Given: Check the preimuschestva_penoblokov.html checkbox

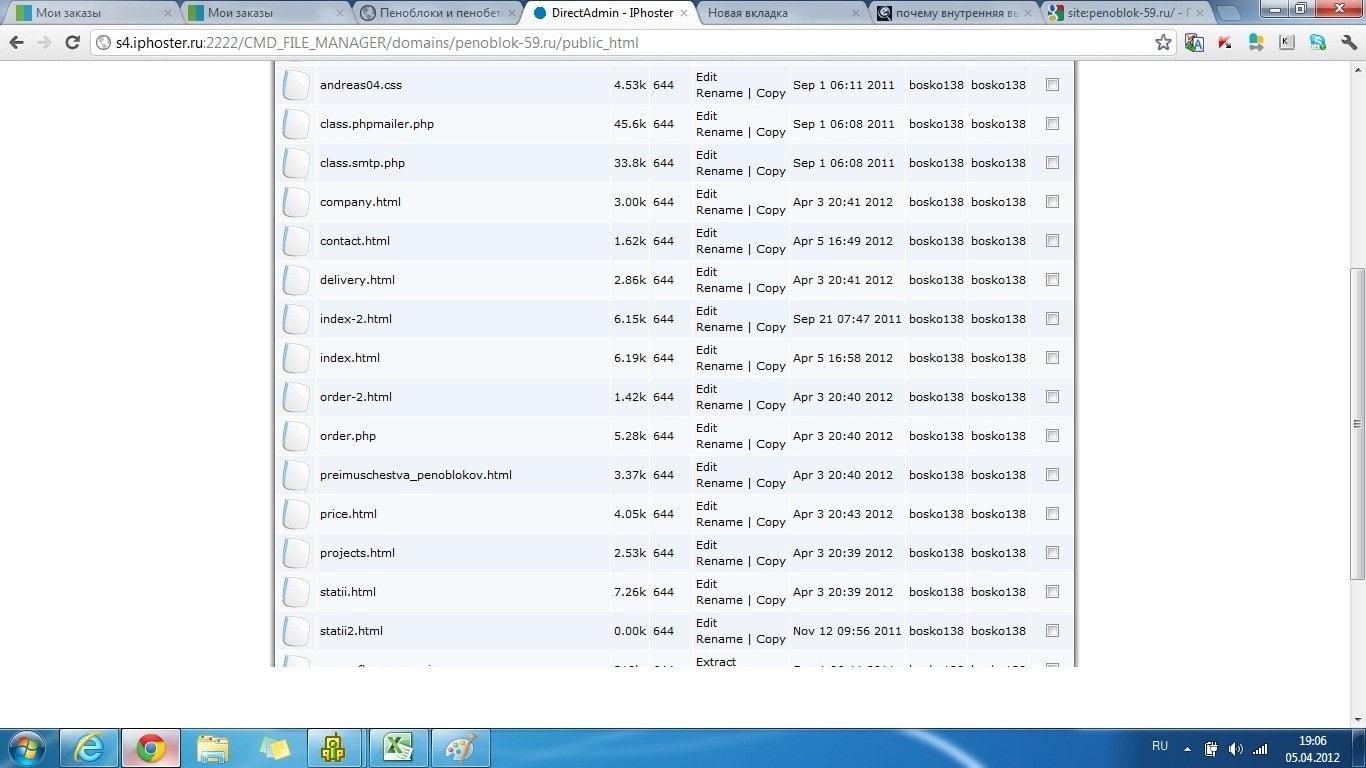Looking at the screenshot, I should click(x=1052, y=475).
